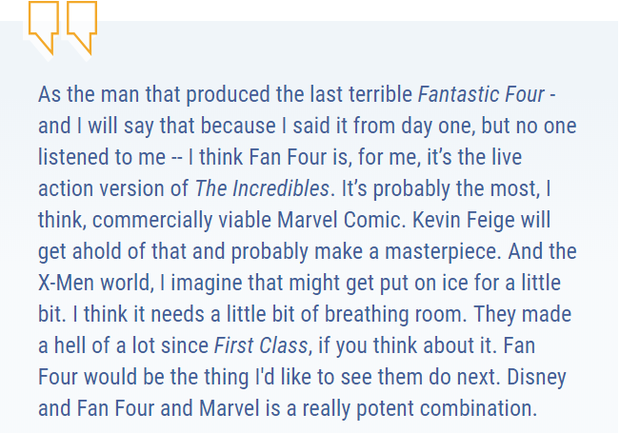Click the phrase 'commercially viable'
Image resolution: width=620 pixels, height=433 pixels.
182,220
